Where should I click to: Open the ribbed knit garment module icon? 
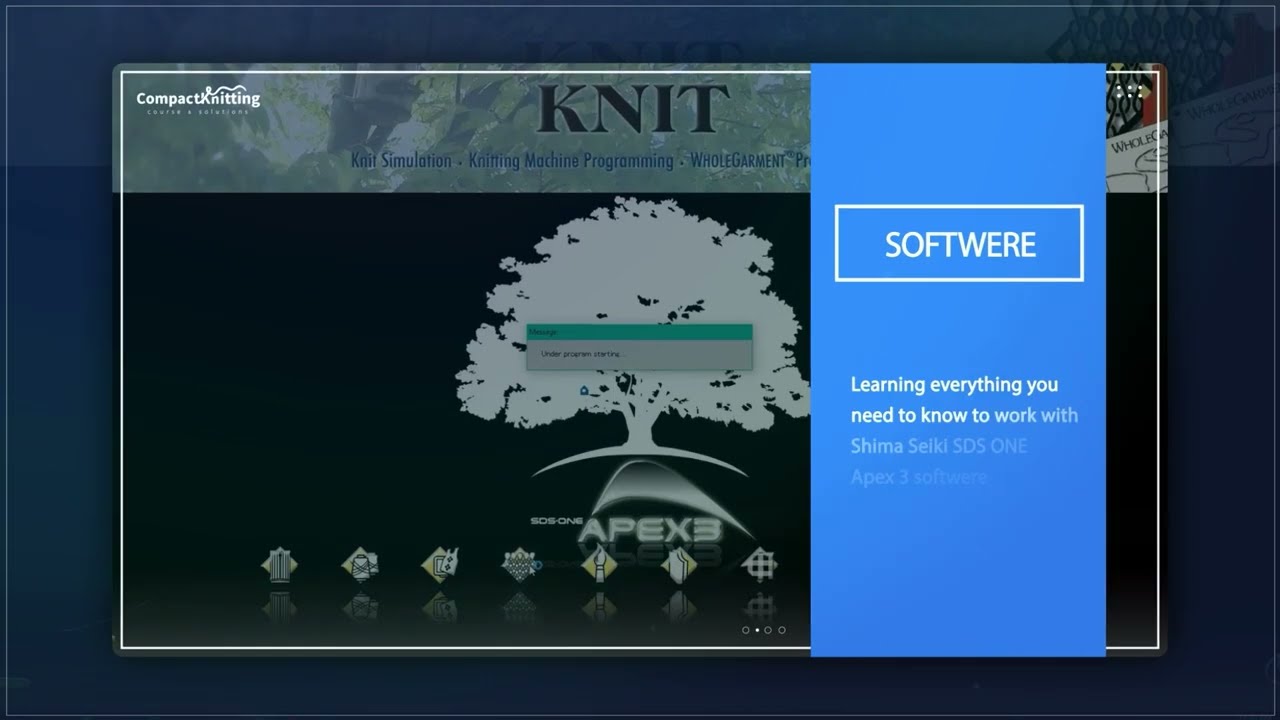click(x=280, y=563)
